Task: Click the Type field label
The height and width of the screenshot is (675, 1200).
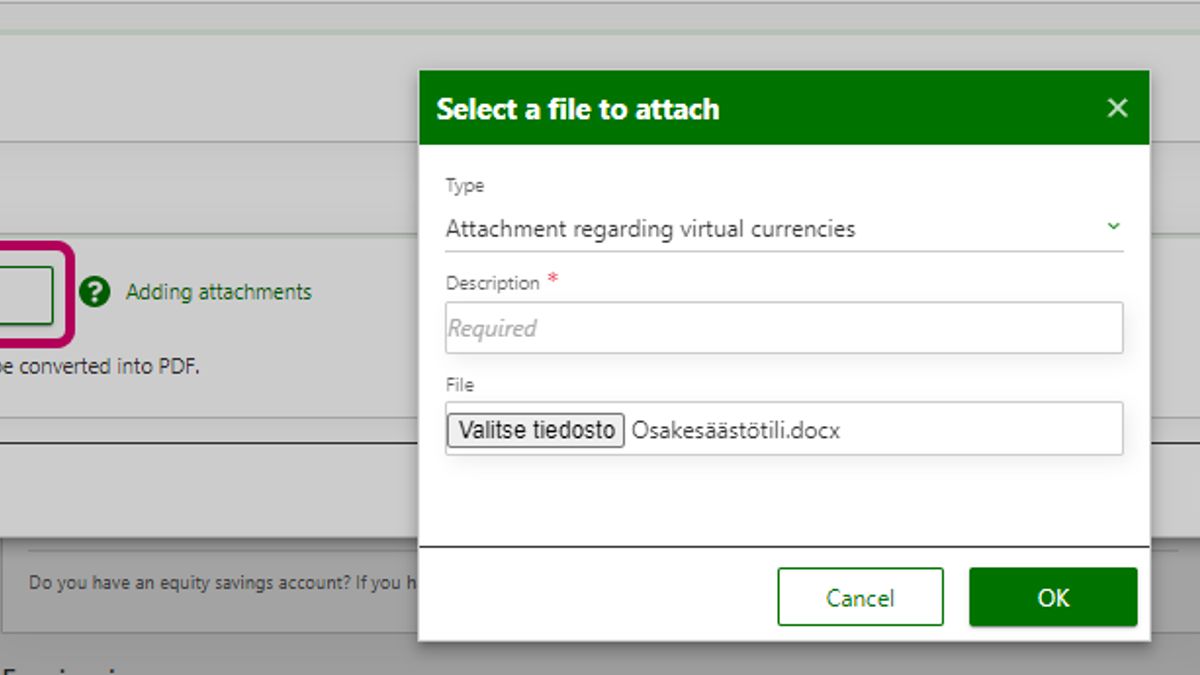Action: 464,186
